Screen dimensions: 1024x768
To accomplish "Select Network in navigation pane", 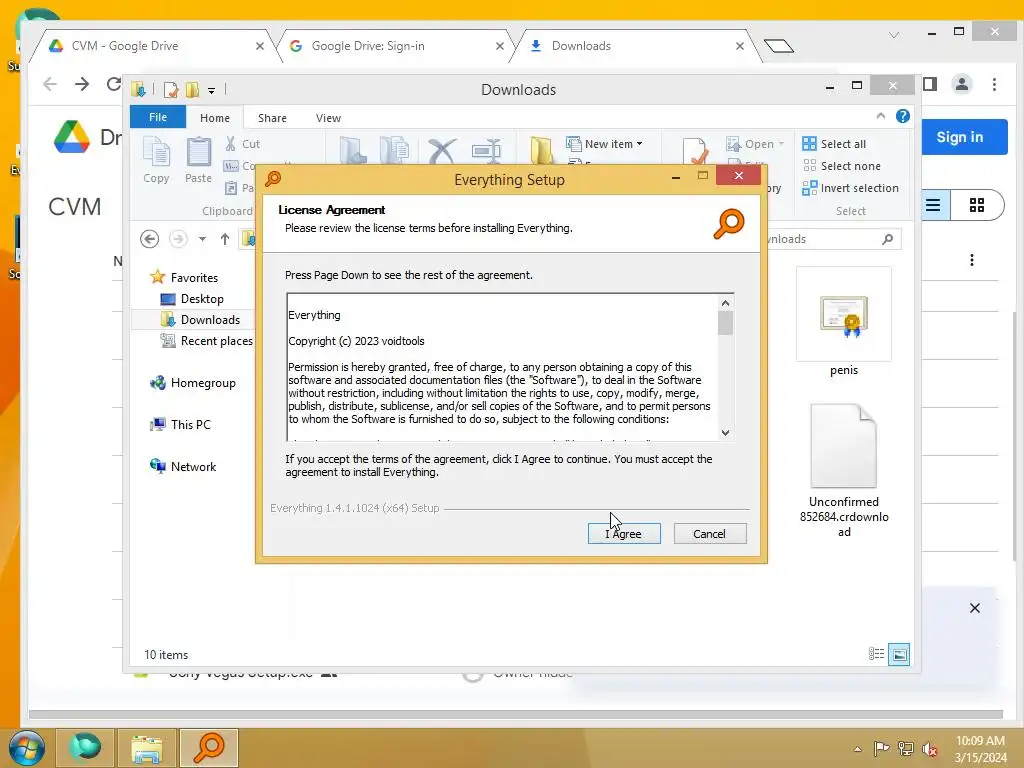I will click(184, 466).
